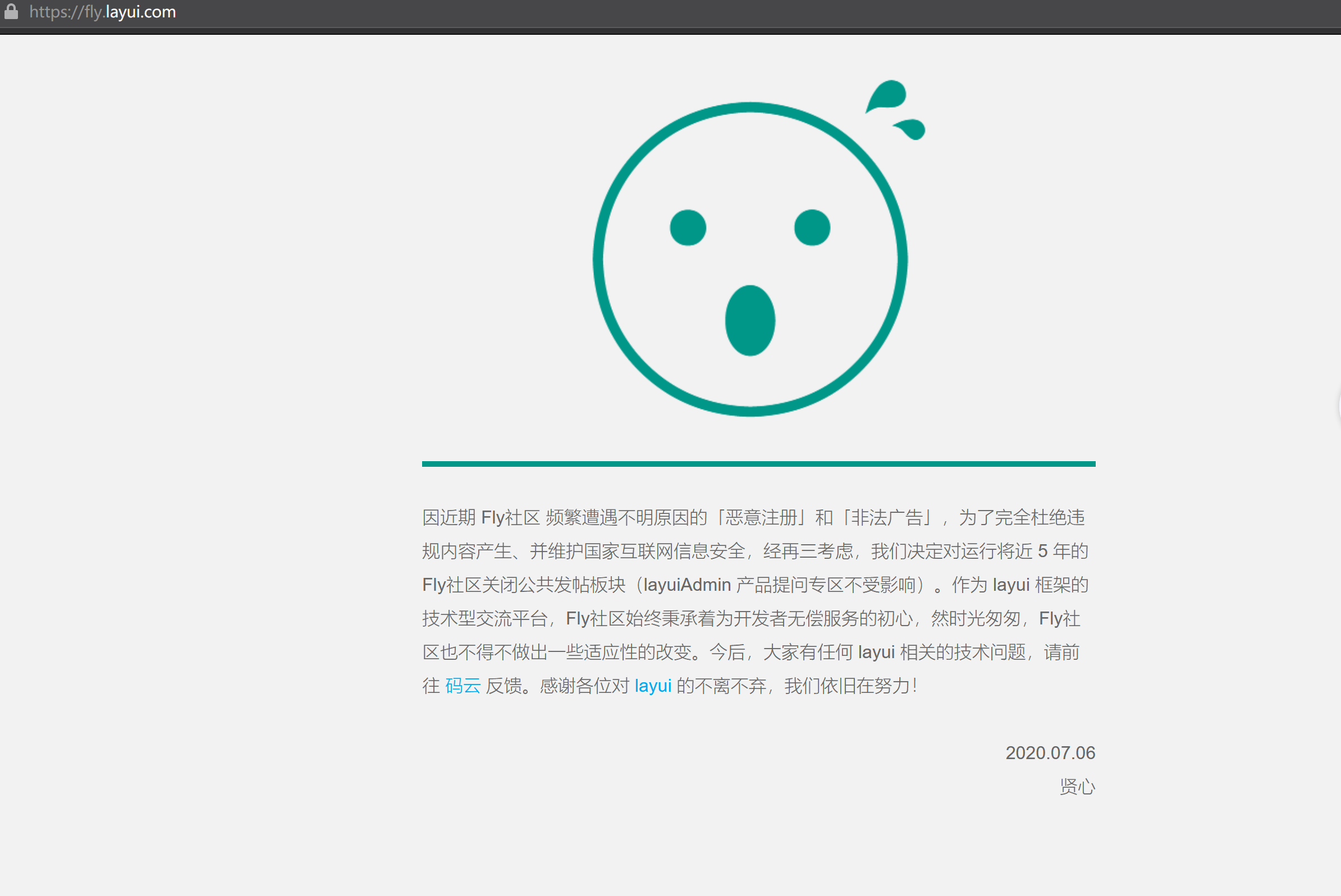
Task: Click the text 非法广告 in the notice
Action: [886, 518]
